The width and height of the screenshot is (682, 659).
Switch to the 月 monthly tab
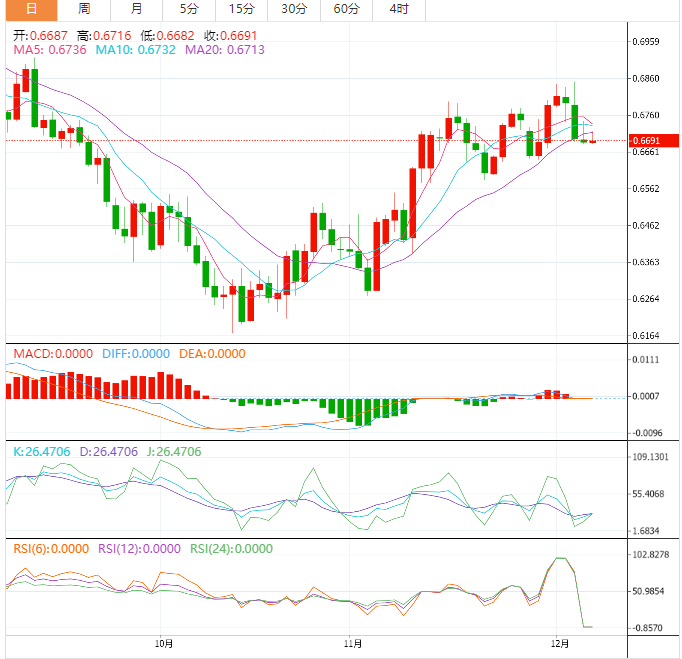tap(137, 10)
